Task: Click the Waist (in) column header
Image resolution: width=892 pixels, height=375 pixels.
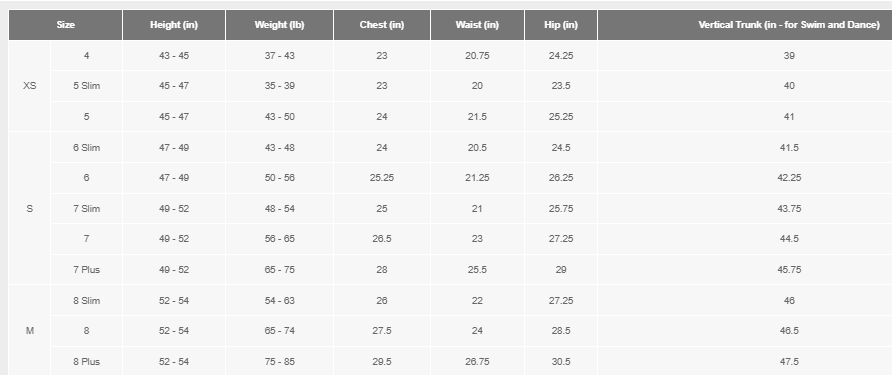Action: (477, 25)
